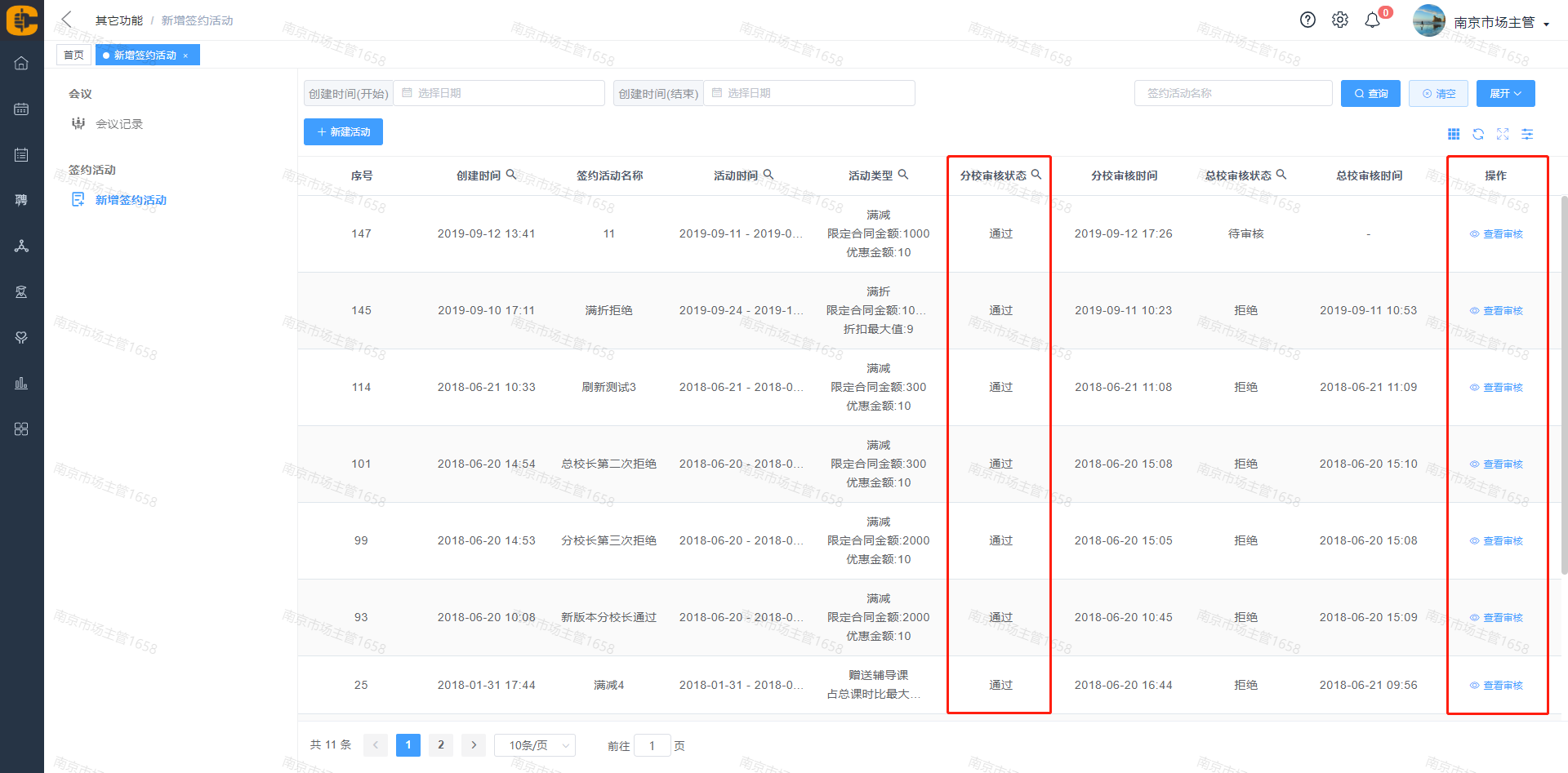Select 会议记录 in the side menu
Viewport: 1568px width, 773px height.
[119, 124]
